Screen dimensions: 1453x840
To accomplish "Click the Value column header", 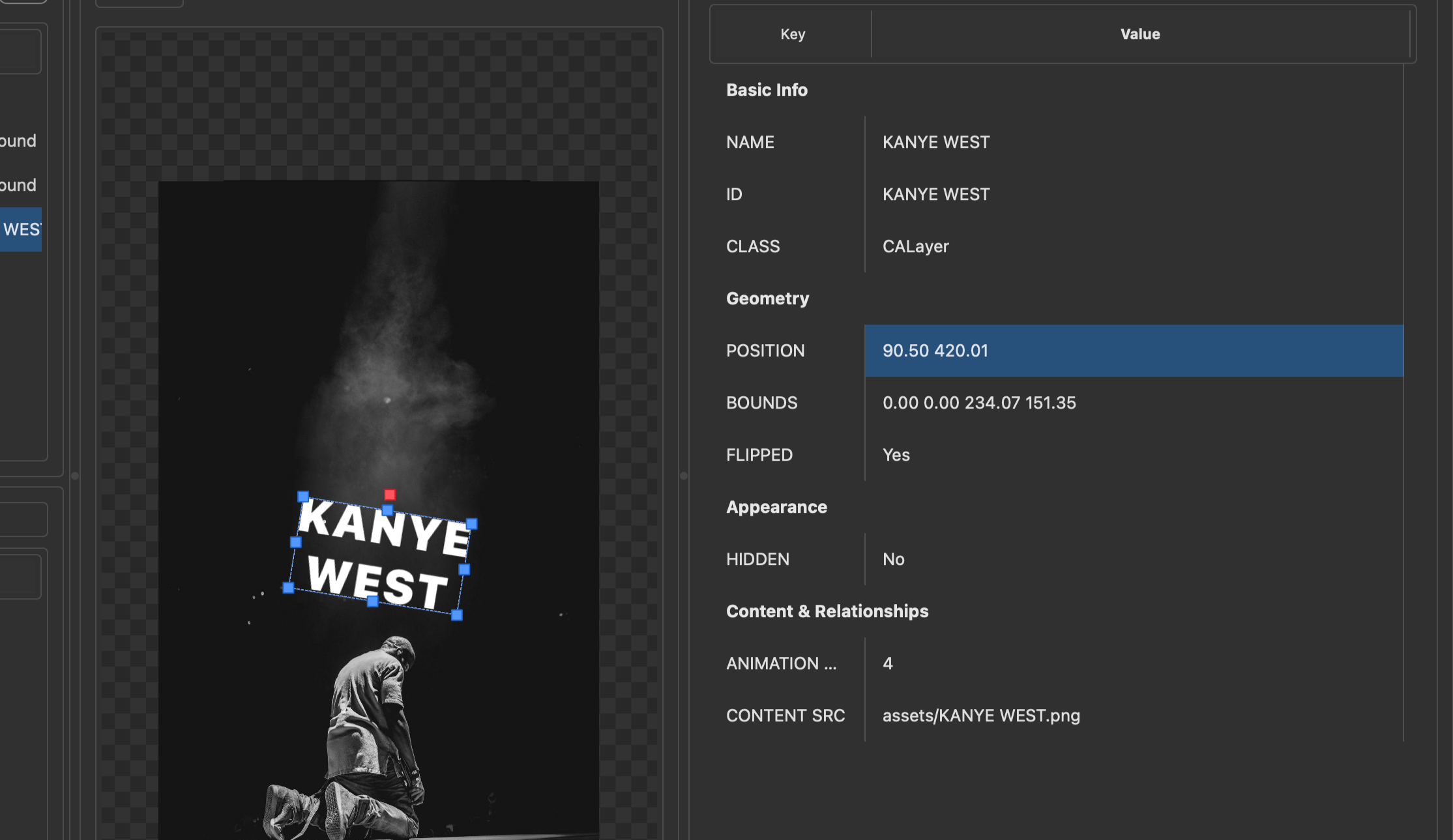I will tap(1140, 34).
